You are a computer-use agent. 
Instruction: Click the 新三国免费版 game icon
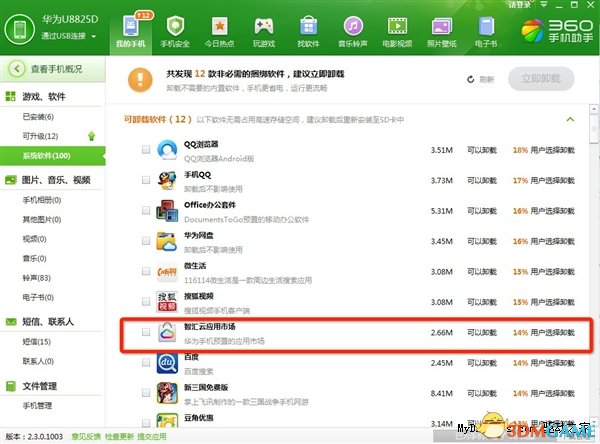click(167, 393)
